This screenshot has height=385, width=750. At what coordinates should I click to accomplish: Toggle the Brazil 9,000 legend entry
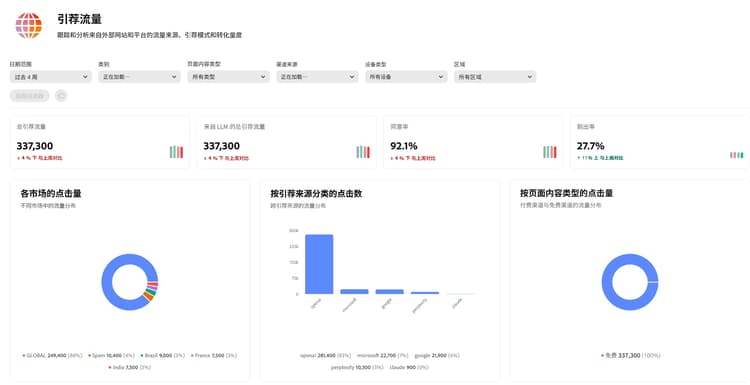tap(163, 355)
